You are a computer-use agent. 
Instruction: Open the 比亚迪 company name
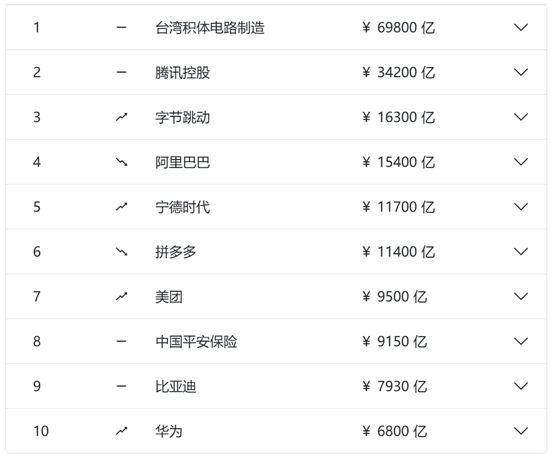tap(176, 387)
